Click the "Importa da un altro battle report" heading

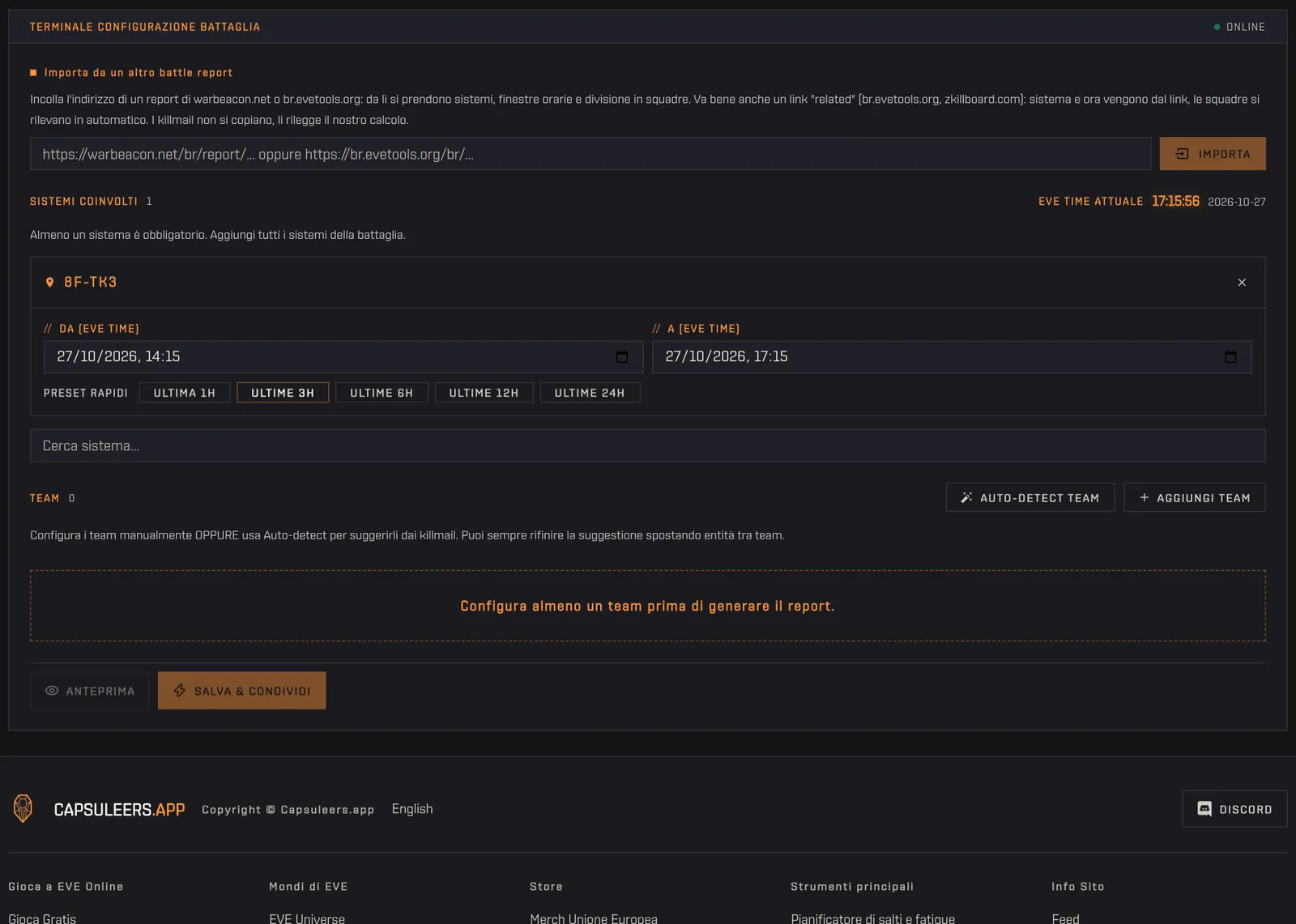click(x=139, y=73)
